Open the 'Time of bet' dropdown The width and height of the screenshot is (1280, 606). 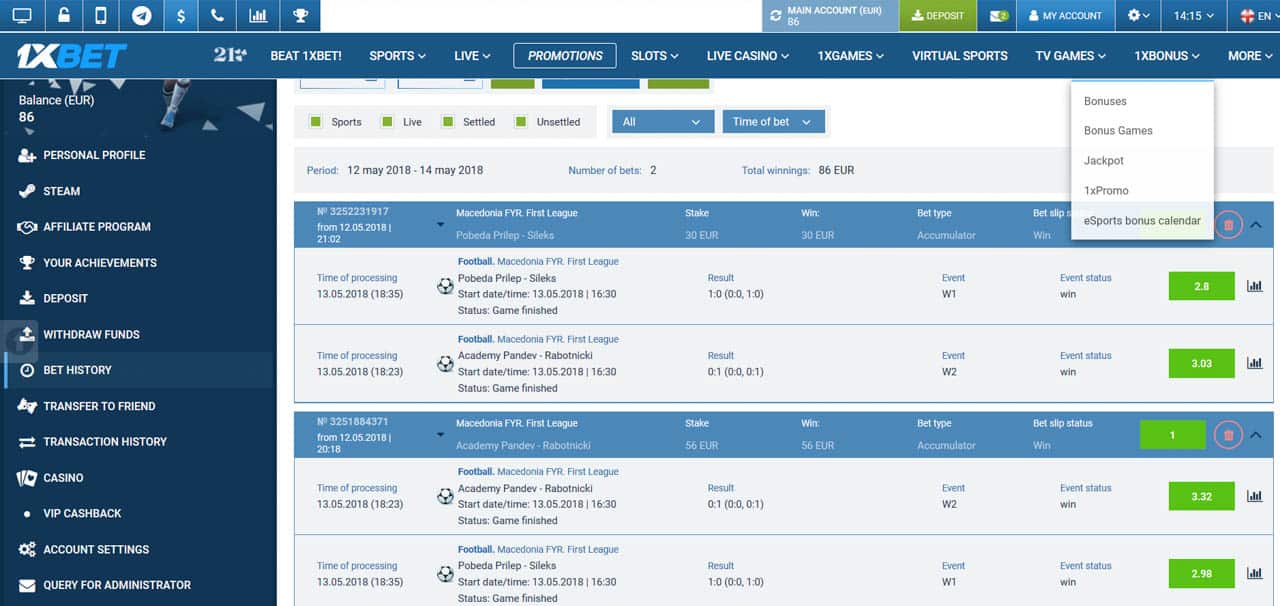tap(773, 122)
